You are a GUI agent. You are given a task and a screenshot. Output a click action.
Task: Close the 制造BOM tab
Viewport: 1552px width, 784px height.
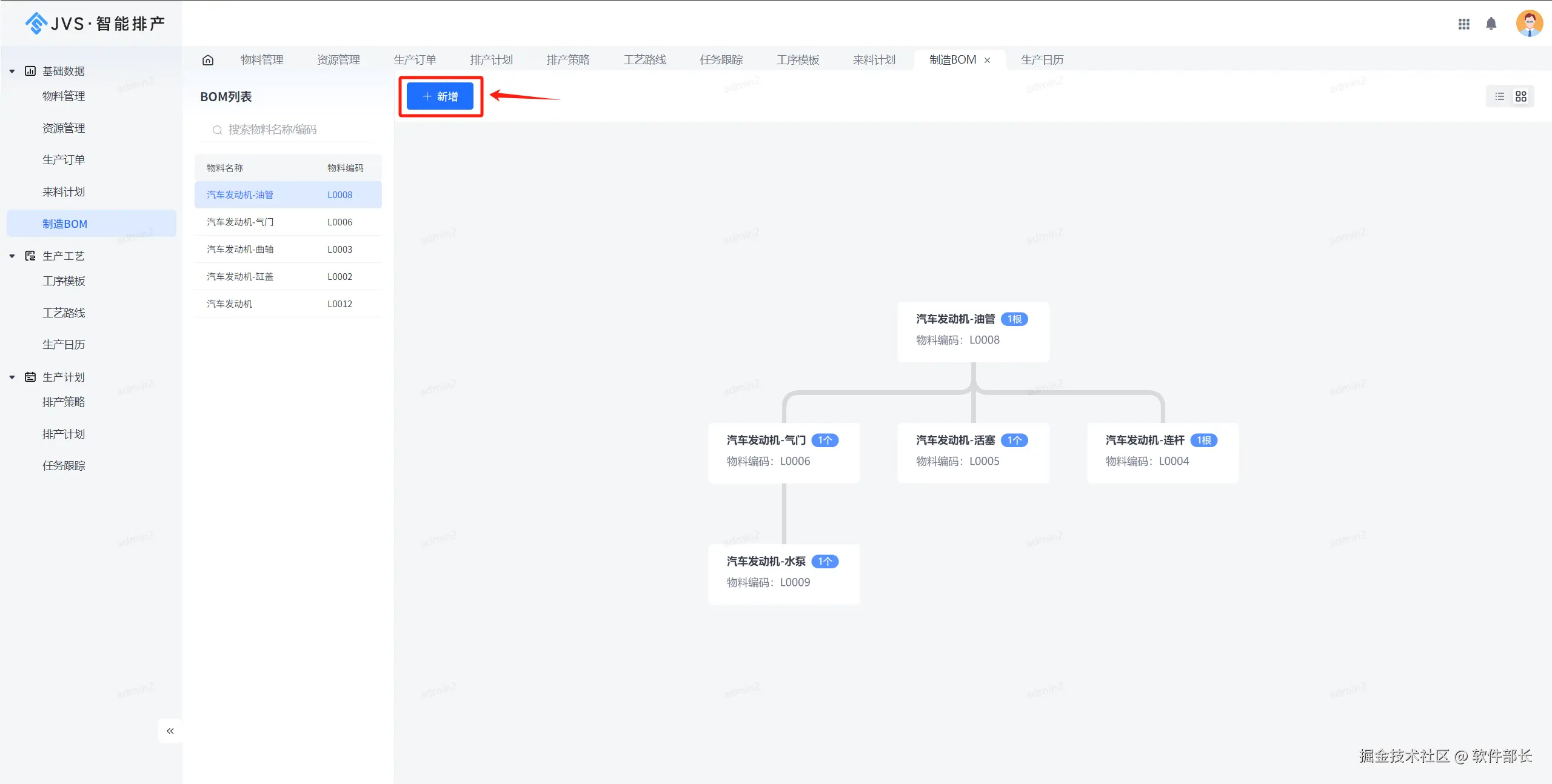988,60
